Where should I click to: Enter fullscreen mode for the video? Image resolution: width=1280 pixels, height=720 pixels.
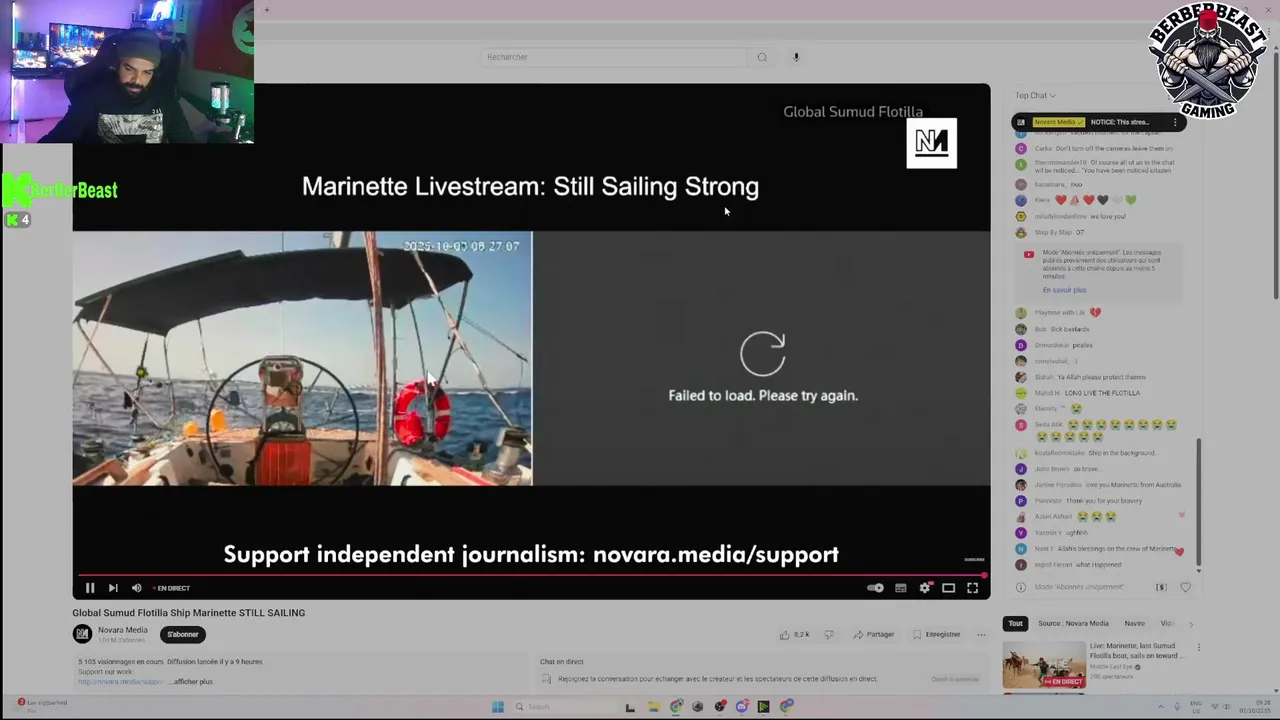click(x=972, y=588)
